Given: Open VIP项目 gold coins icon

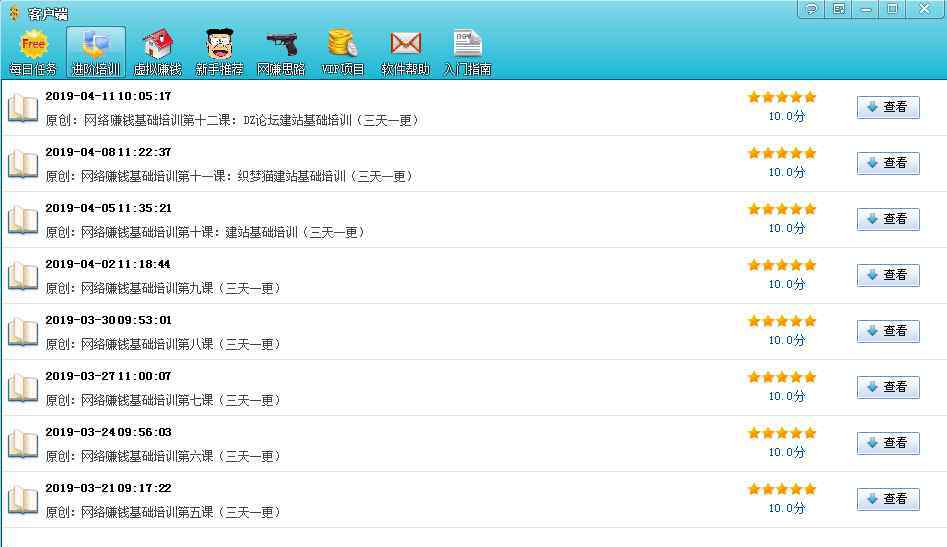Looking at the screenshot, I should pyautogui.click(x=343, y=53).
